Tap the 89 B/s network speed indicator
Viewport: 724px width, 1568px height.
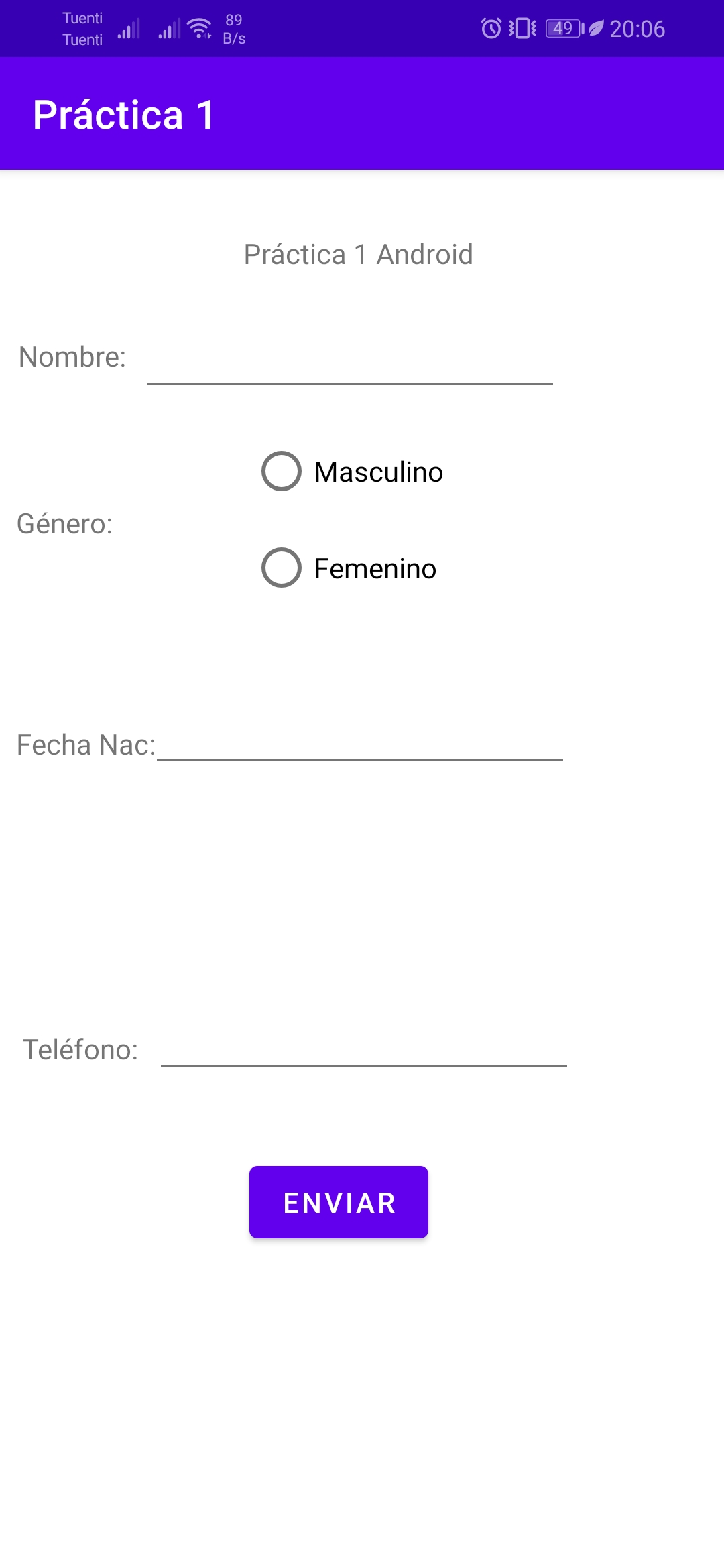tap(234, 29)
